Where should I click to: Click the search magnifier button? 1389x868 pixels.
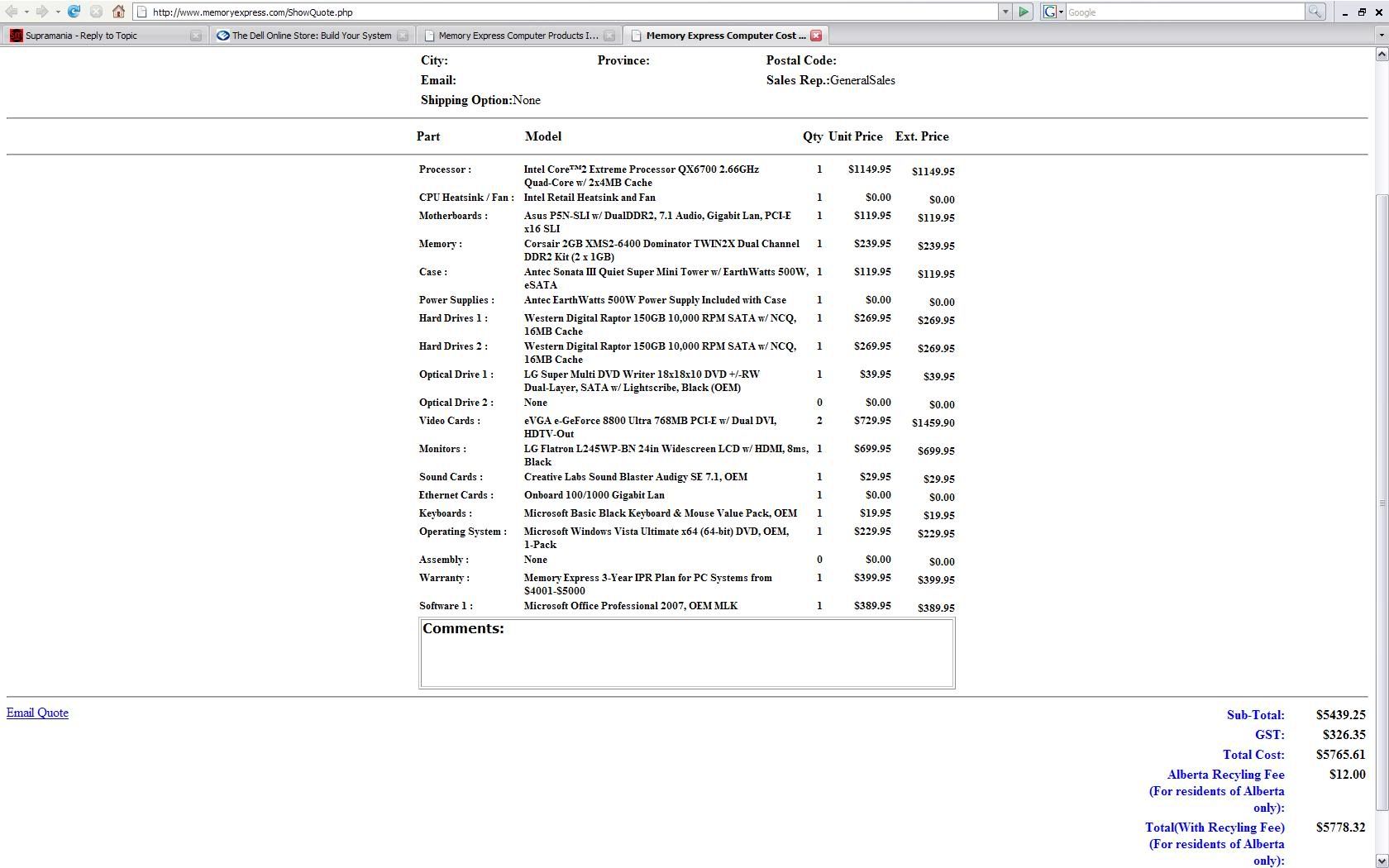[x=1315, y=12]
